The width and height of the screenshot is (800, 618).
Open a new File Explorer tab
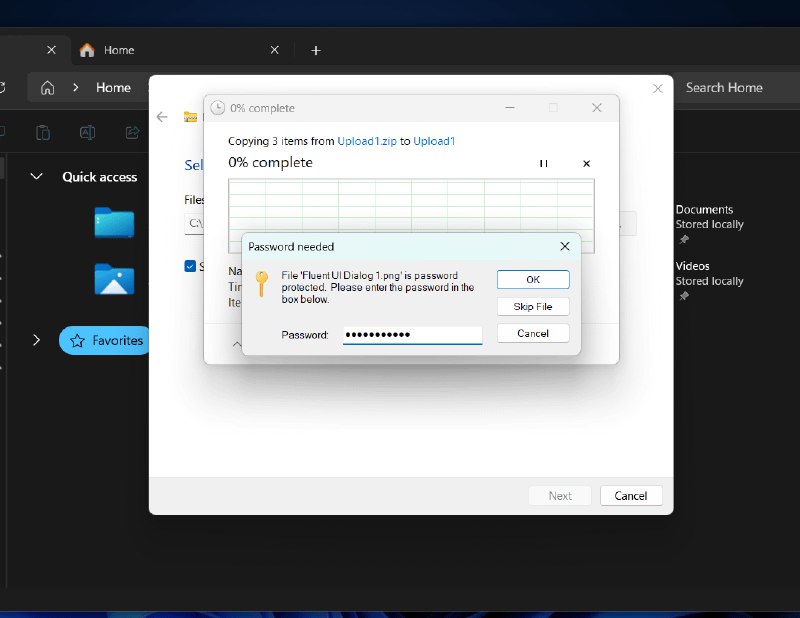click(x=316, y=51)
